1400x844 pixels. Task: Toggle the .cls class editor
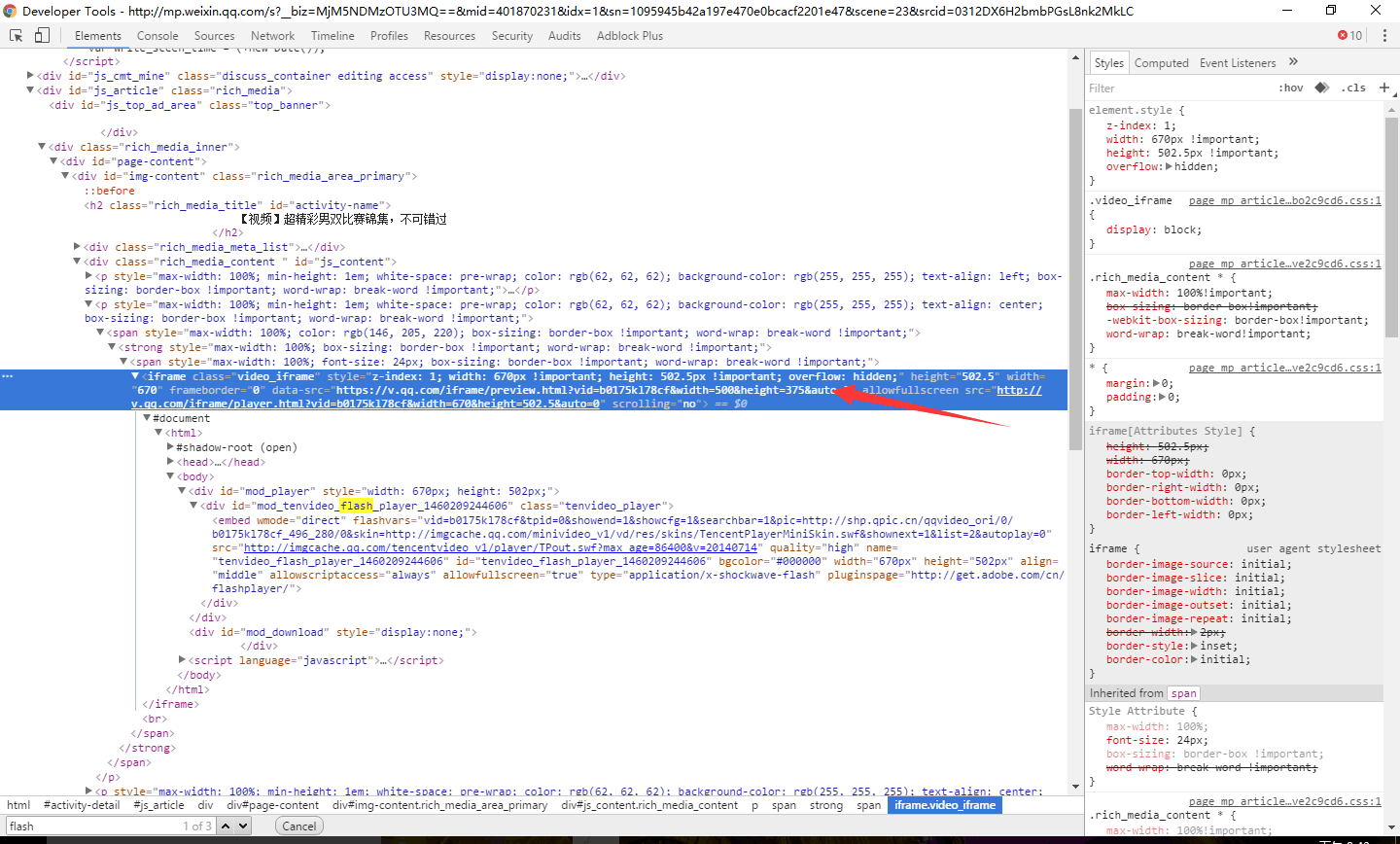click(x=1353, y=88)
